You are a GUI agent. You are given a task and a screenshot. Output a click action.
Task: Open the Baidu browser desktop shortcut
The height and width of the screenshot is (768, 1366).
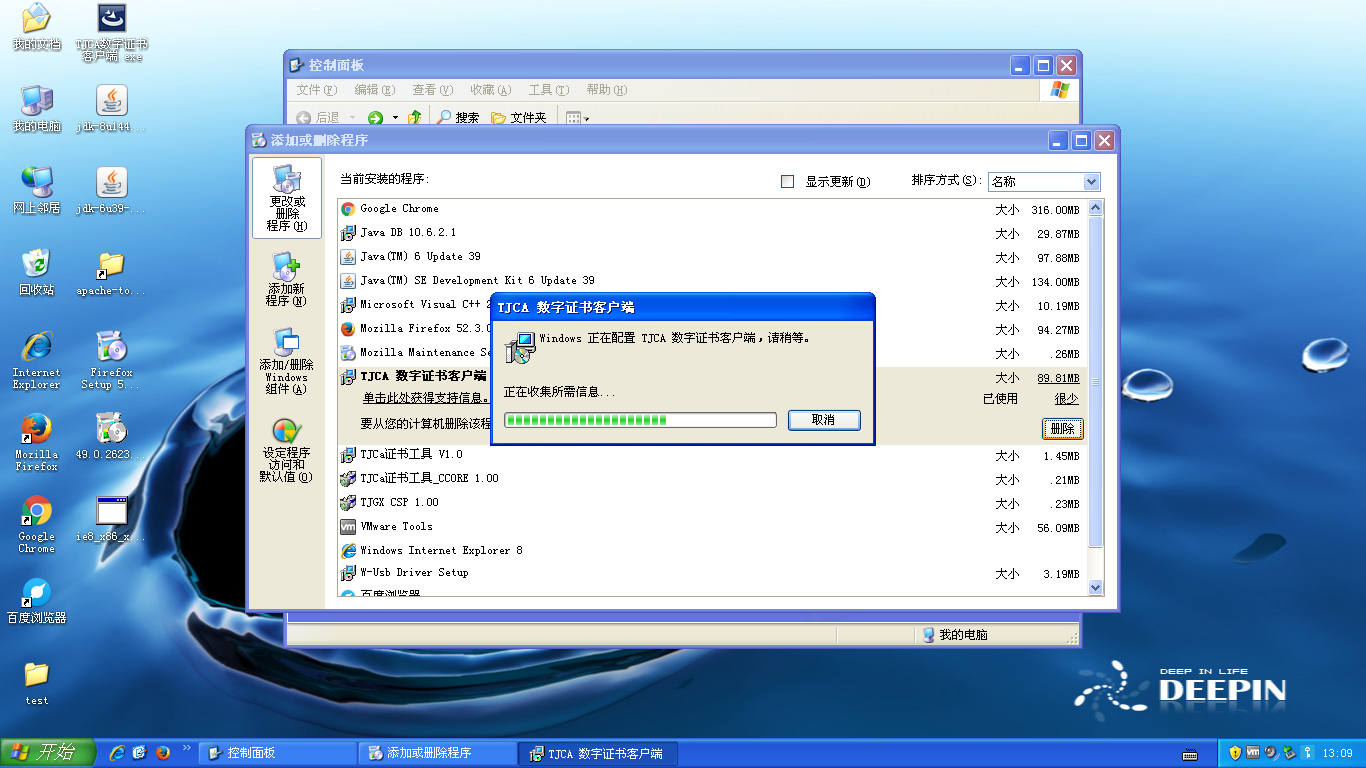[x=36, y=601]
